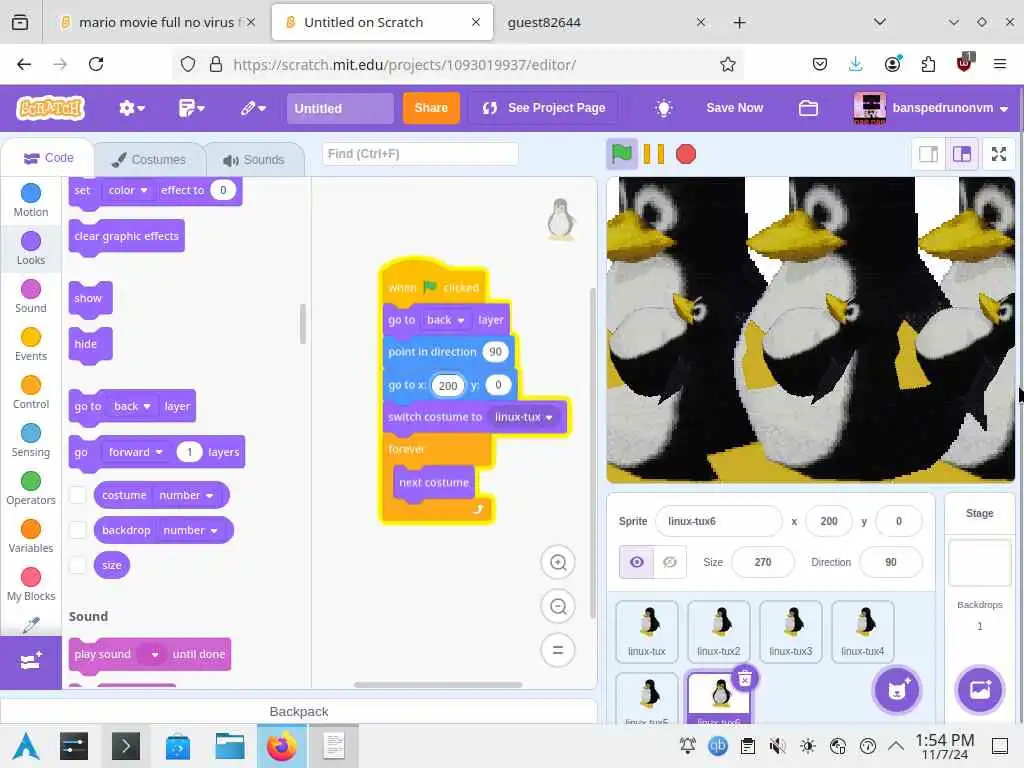Switch to the Code tab
The height and width of the screenshot is (768, 1024).
[48, 158]
